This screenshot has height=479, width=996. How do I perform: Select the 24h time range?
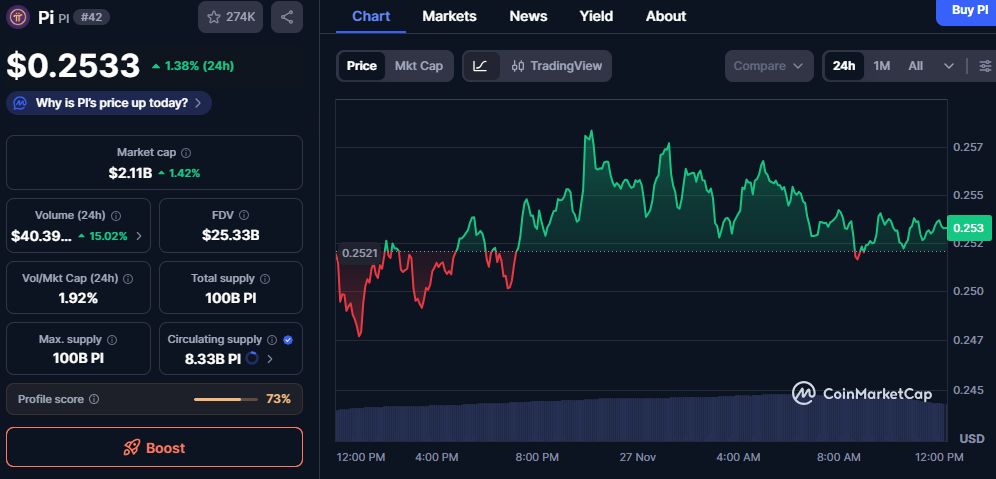[x=844, y=66]
